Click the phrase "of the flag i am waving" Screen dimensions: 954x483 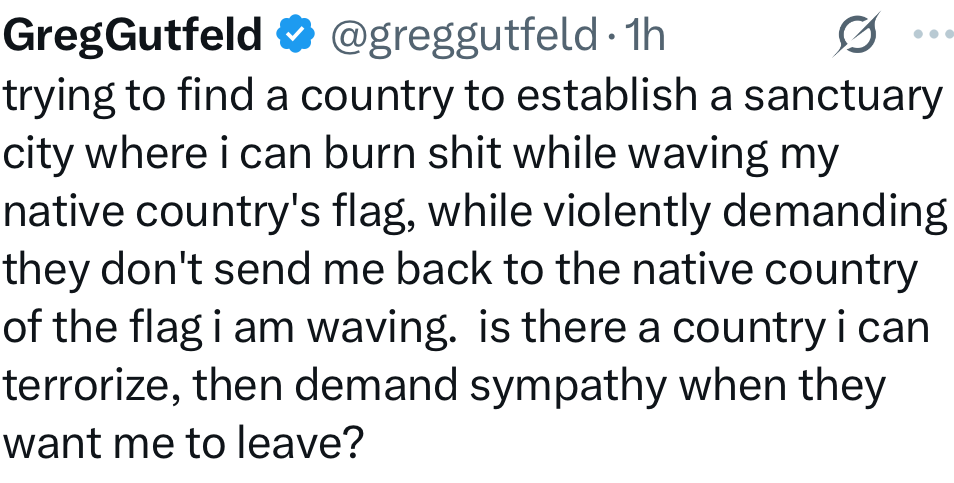[228, 328]
